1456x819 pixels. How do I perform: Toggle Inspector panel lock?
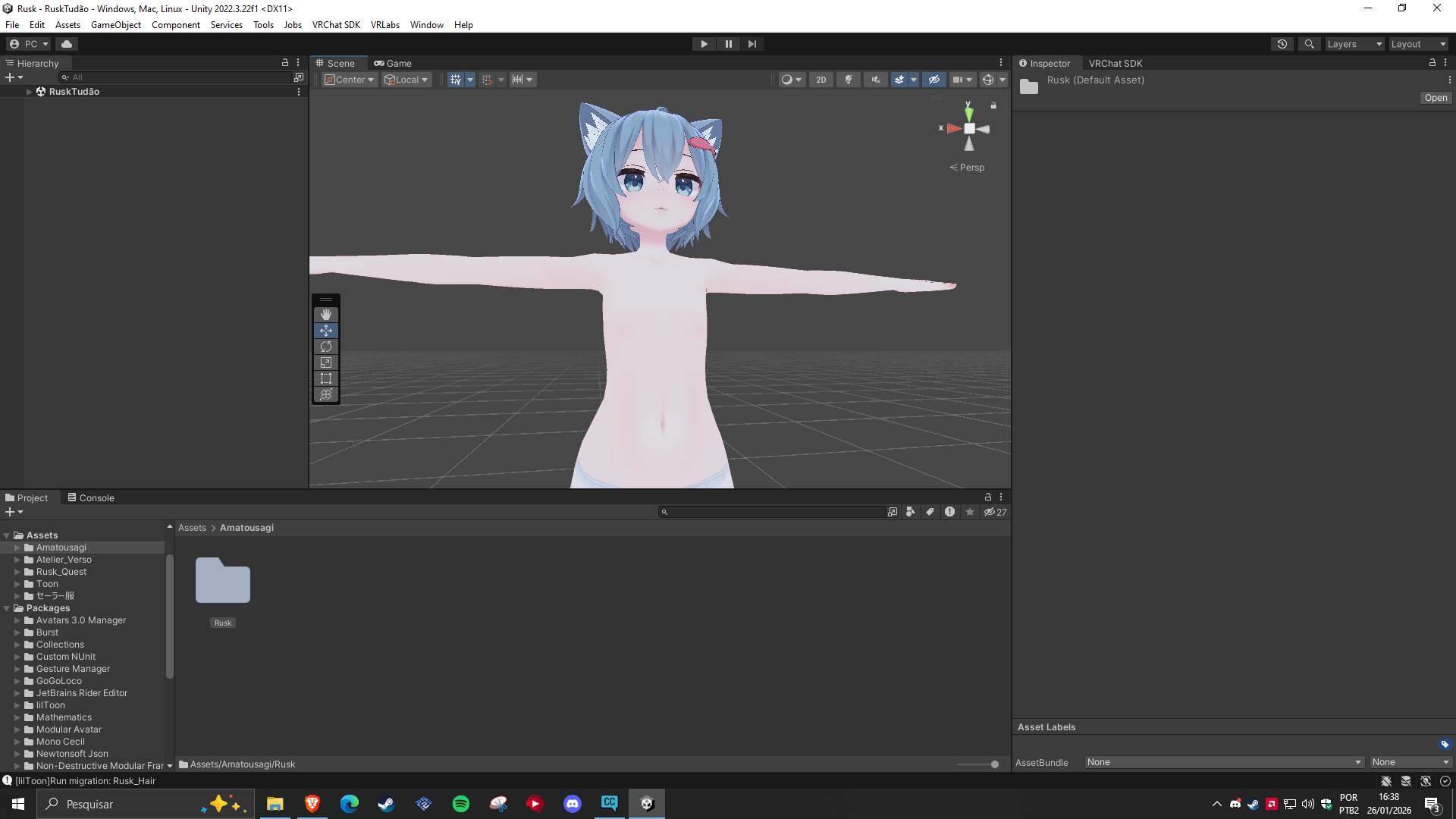pyautogui.click(x=1432, y=63)
